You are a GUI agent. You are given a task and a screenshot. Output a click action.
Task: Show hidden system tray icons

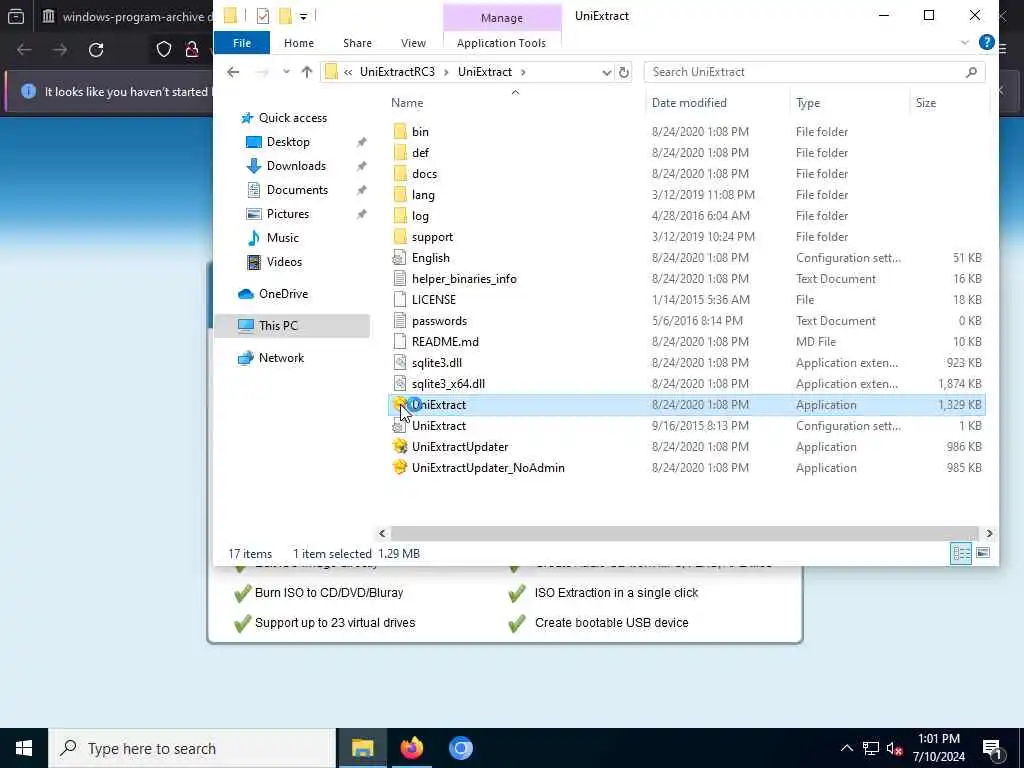coord(846,748)
